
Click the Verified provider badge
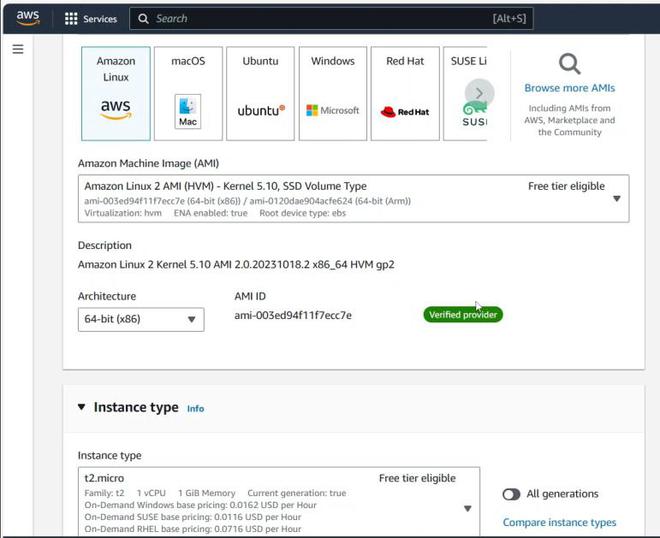coord(463,314)
